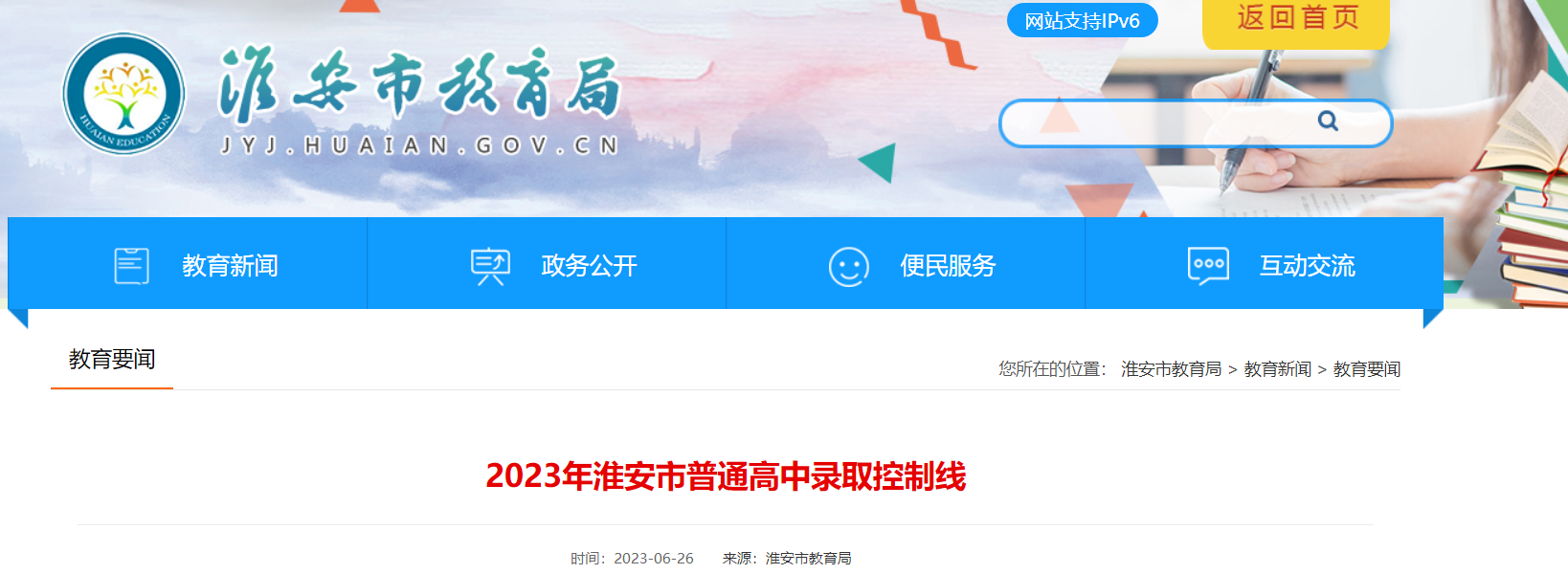Screen dimensions: 1568x574
Task: Follow the 教育要闻 breadcrumb link
Action: coord(1367,369)
